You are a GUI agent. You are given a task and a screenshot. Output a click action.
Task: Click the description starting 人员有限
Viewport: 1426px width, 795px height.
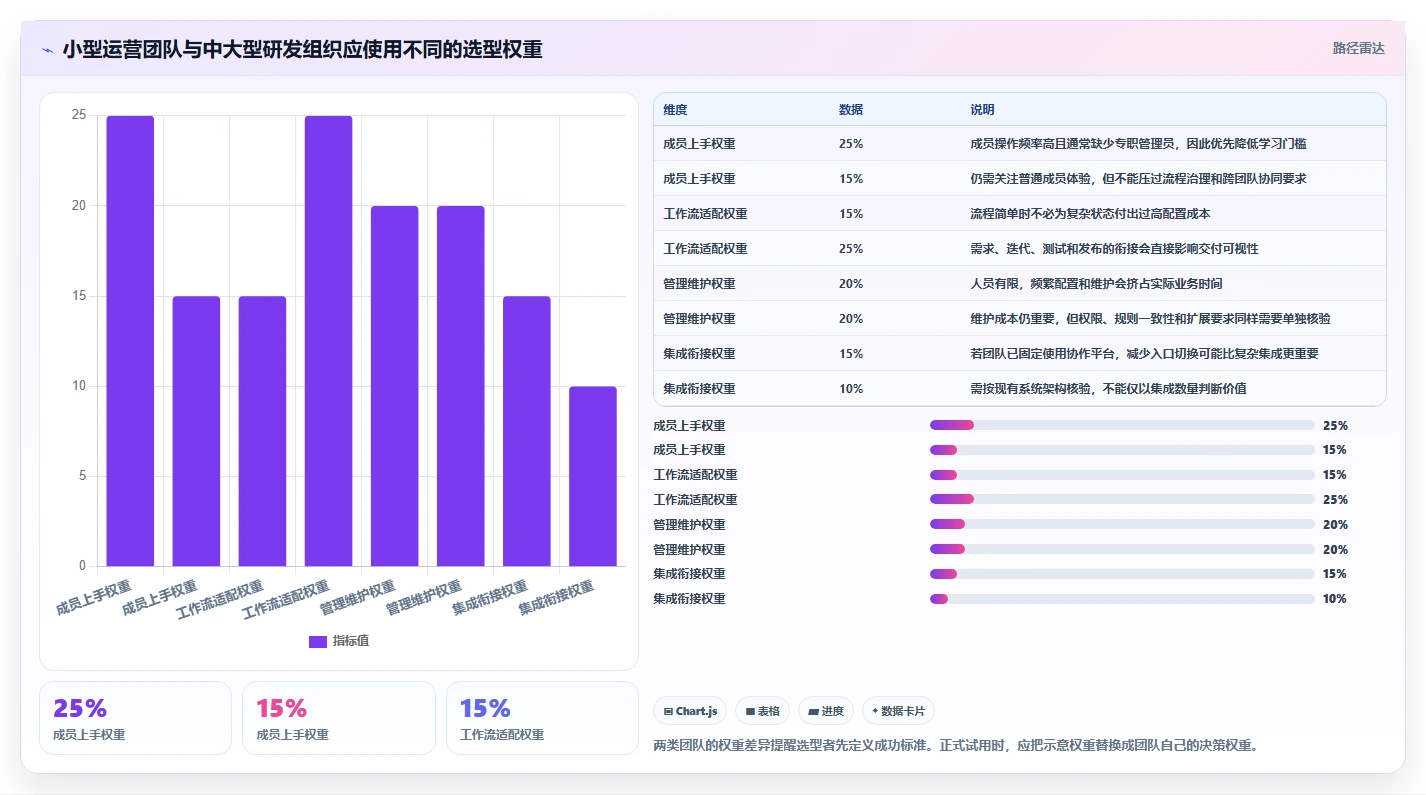(x=1096, y=284)
